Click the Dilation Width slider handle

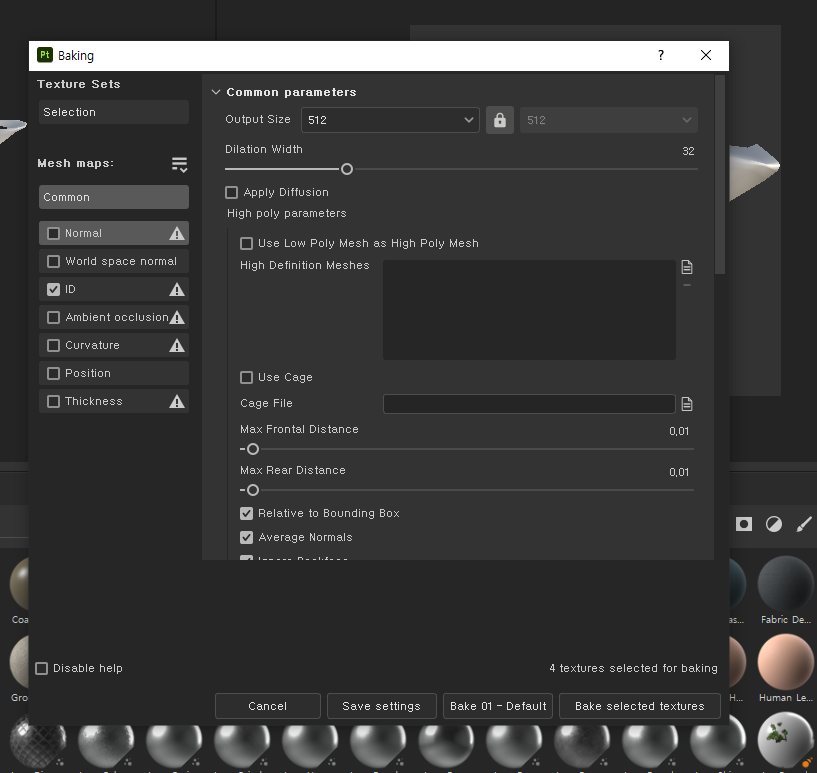tap(346, 169)
